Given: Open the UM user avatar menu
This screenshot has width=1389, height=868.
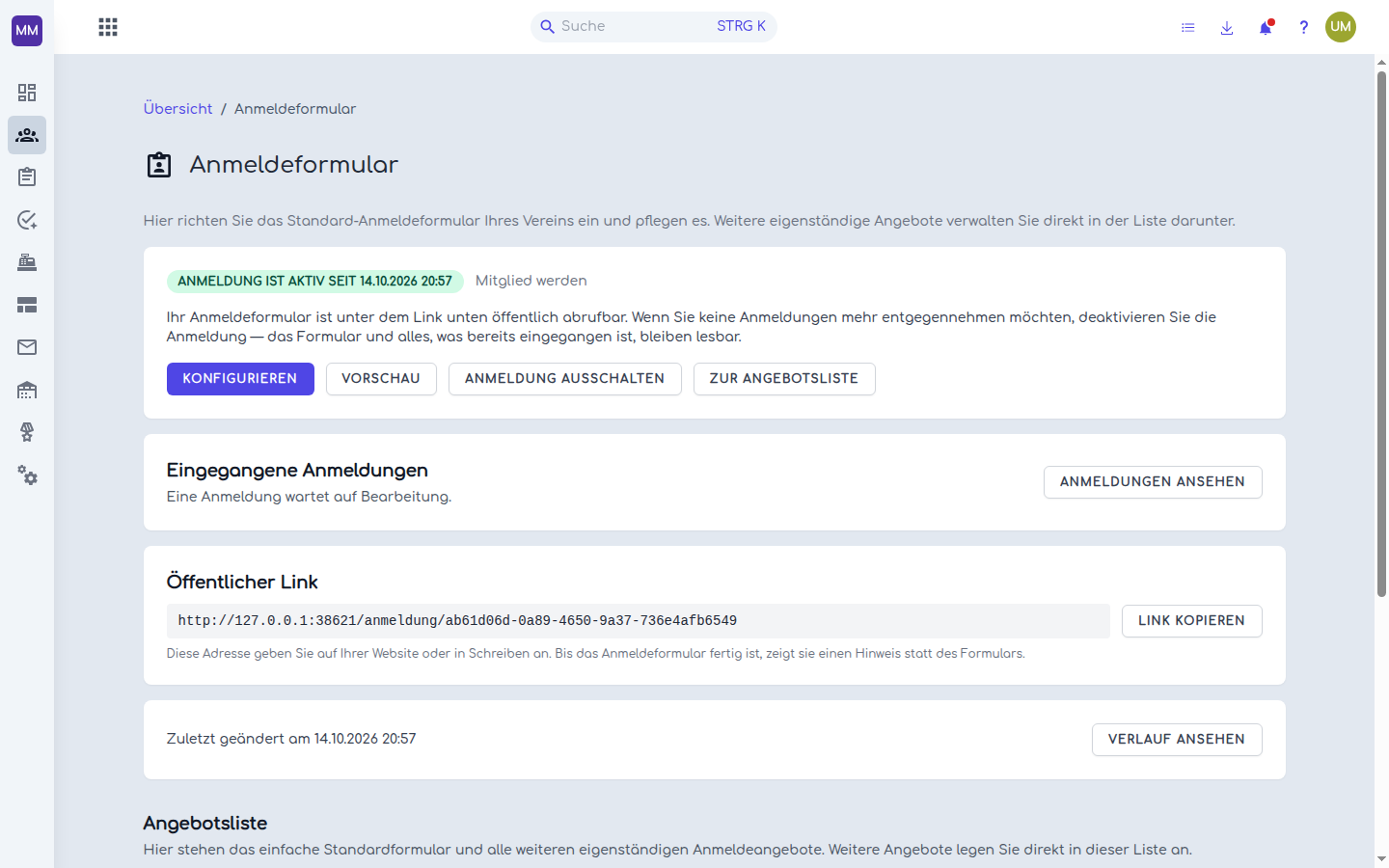Looking at the screenshot, I should pyautogui.click(x=1341, y=27).
